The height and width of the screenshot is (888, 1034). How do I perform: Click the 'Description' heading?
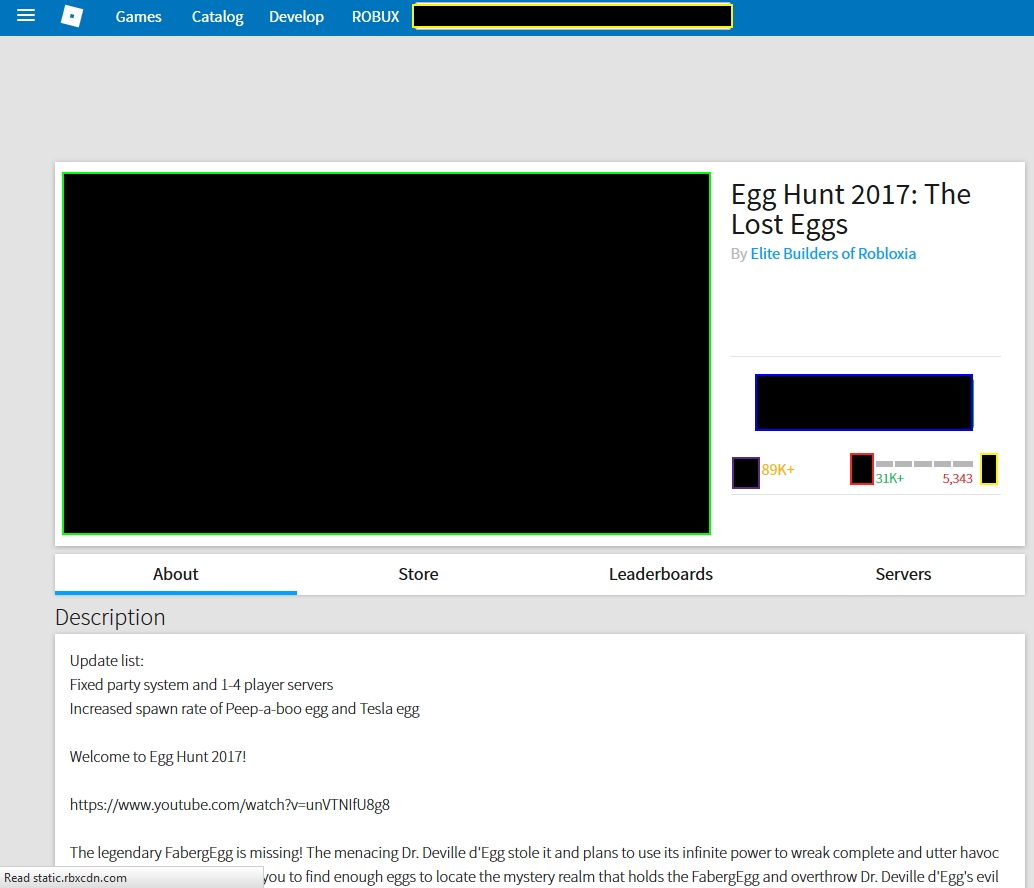pyautogui.click(x=110, y=617)
